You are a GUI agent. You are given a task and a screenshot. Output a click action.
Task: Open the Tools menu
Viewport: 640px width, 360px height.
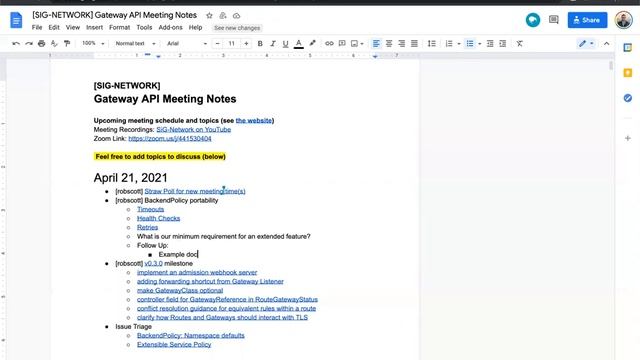pyautogui.click(x=144, y=27)
